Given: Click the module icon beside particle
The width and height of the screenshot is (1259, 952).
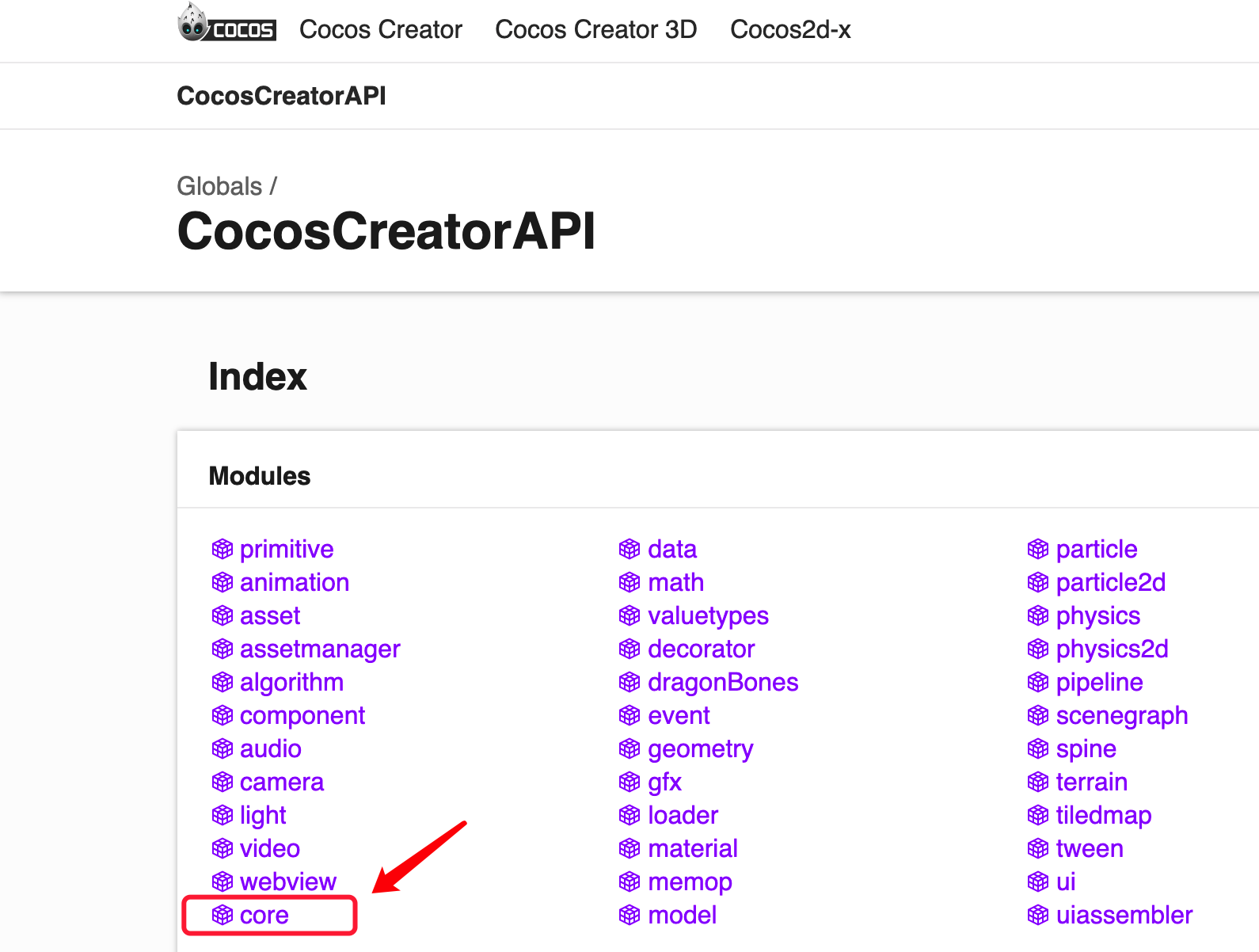Looking at the screenshot, I should pyautogui.click(x=1038, y=549).
